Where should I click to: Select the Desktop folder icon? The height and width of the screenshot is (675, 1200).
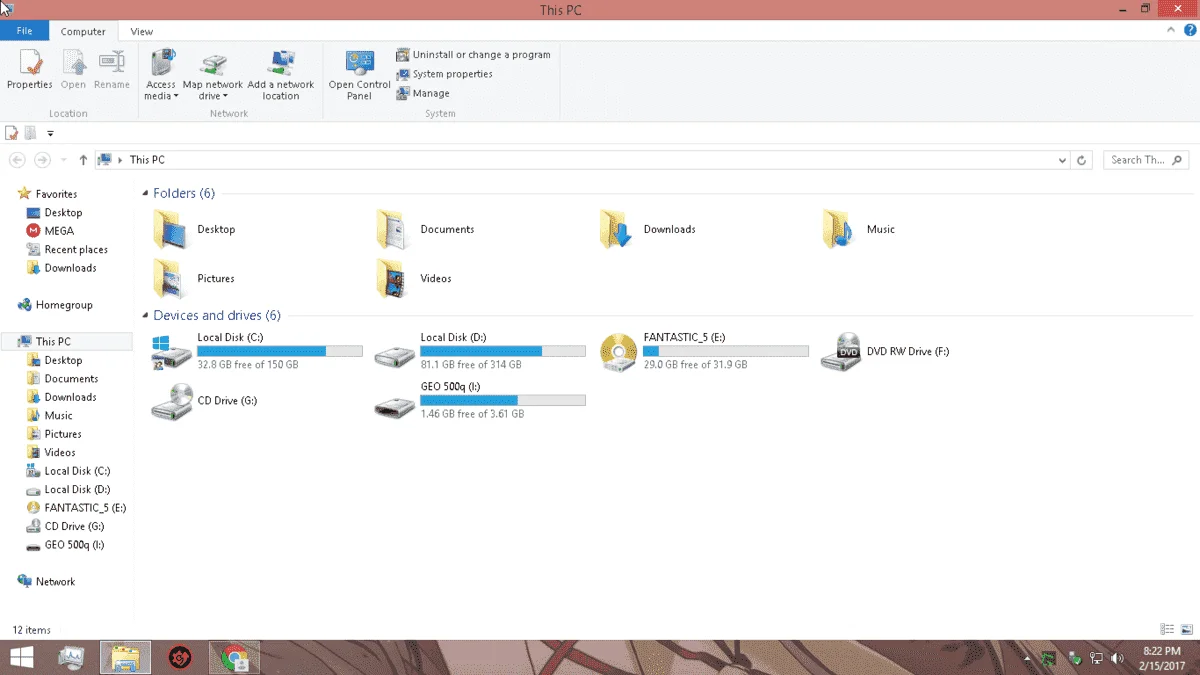coord(170,229)
